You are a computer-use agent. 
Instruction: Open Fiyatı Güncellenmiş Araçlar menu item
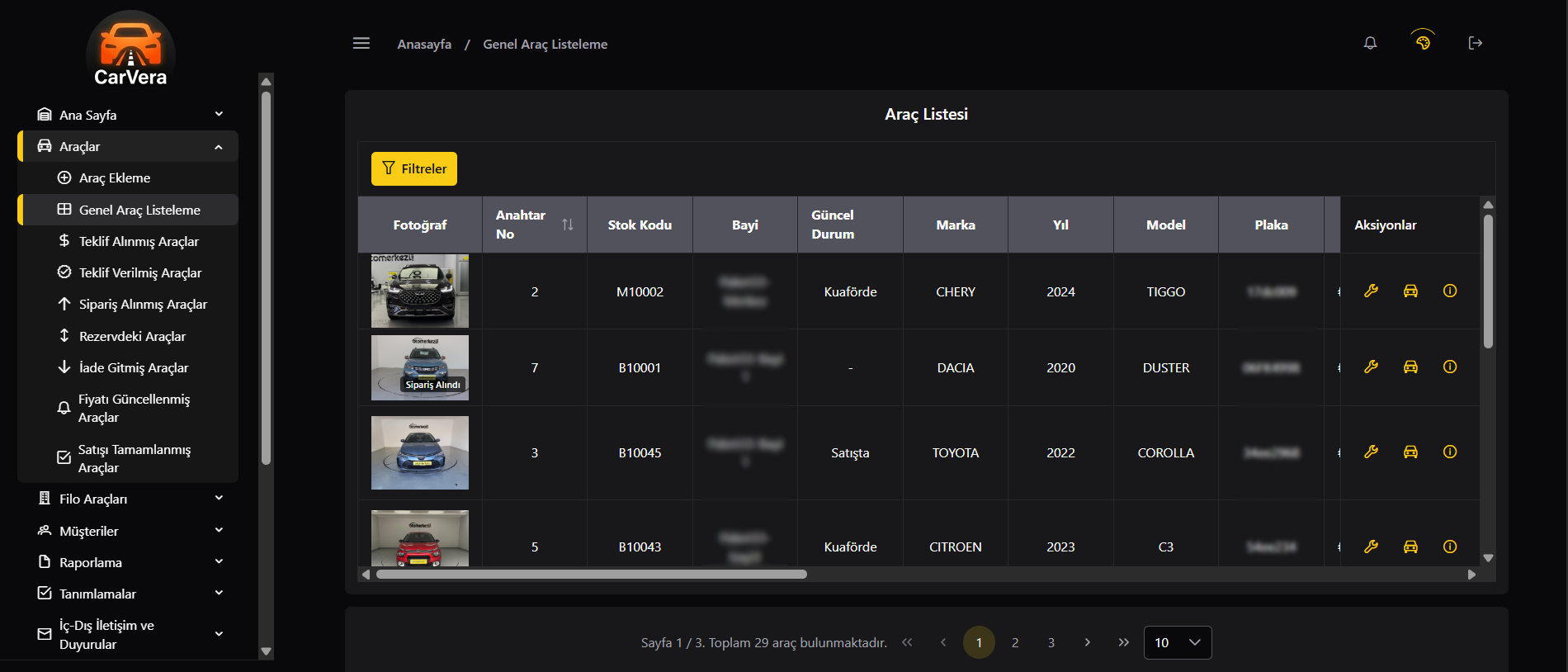tap(128, 408)
